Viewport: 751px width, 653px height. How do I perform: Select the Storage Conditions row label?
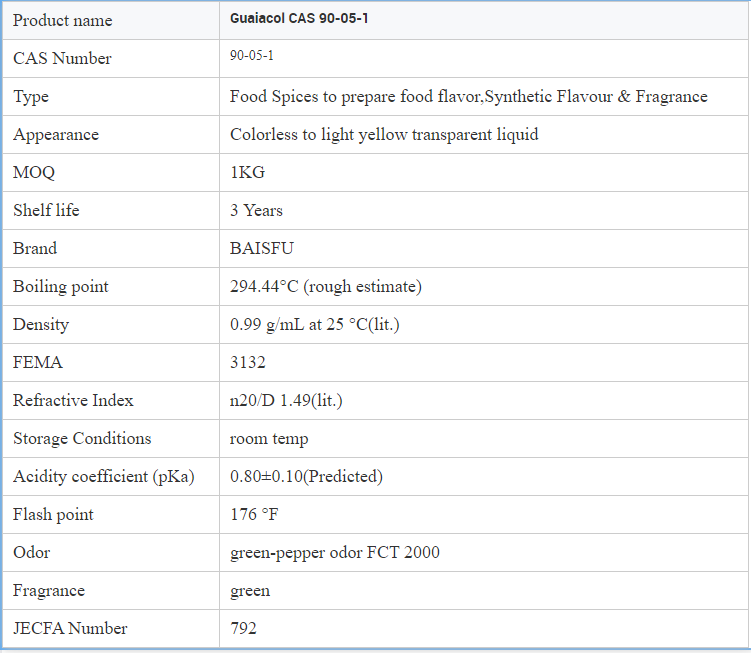coord(82,439)
